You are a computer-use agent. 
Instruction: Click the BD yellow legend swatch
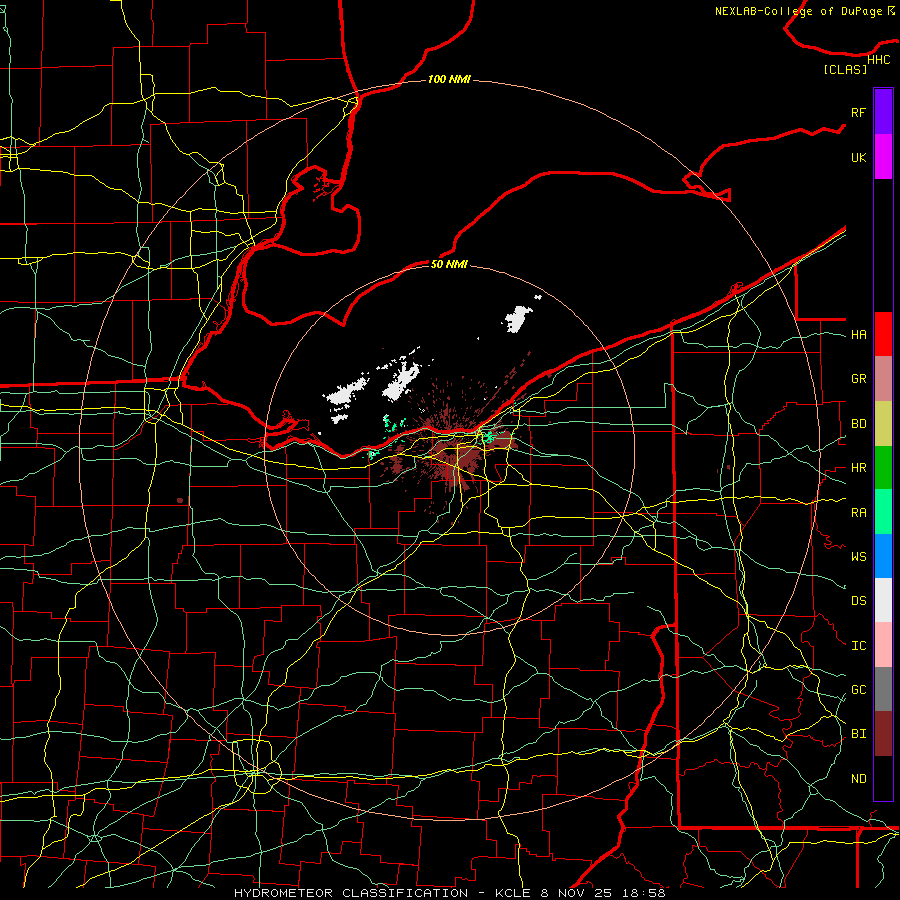pos(883,423)
